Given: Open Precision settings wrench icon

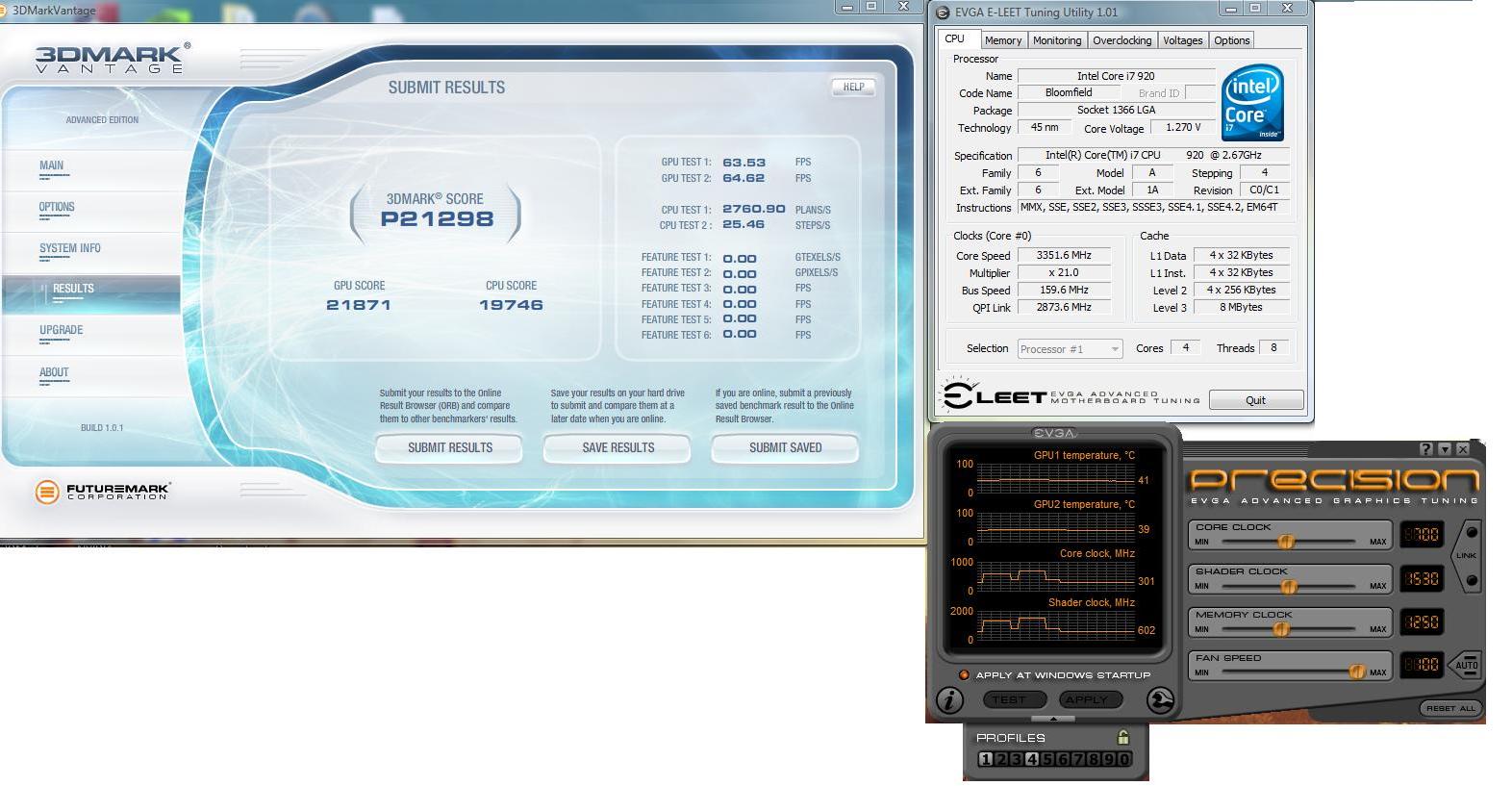Looking at the screenshot, I should (1160, 700).
